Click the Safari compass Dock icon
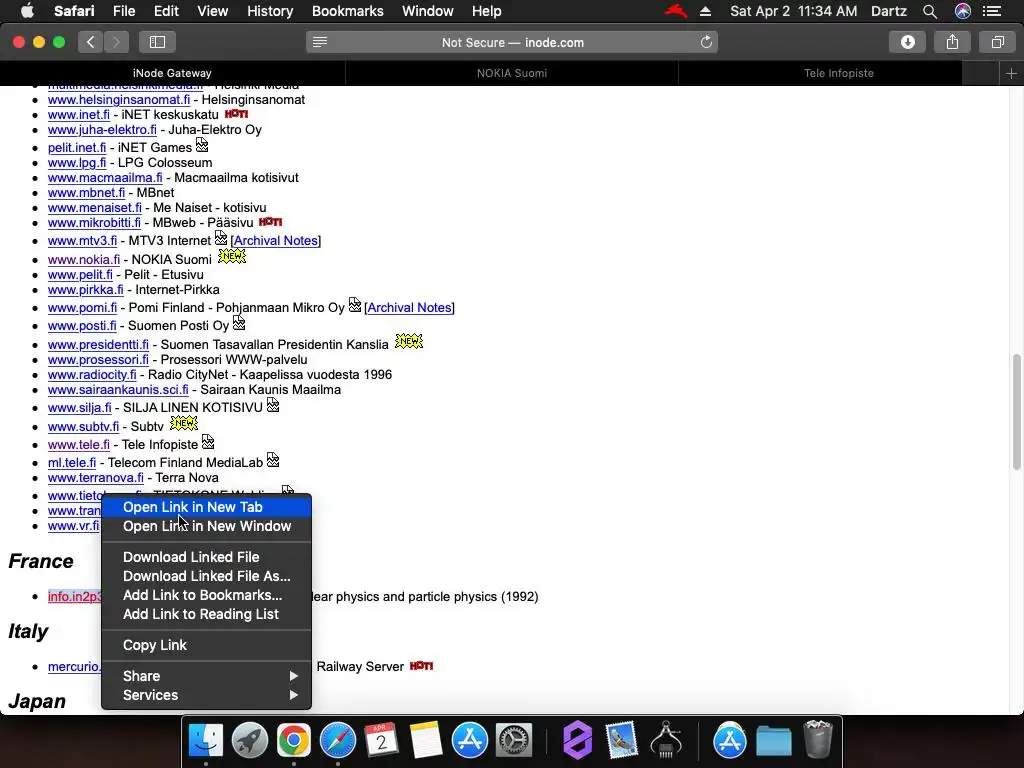The image size is (1024, 768). 338,741
